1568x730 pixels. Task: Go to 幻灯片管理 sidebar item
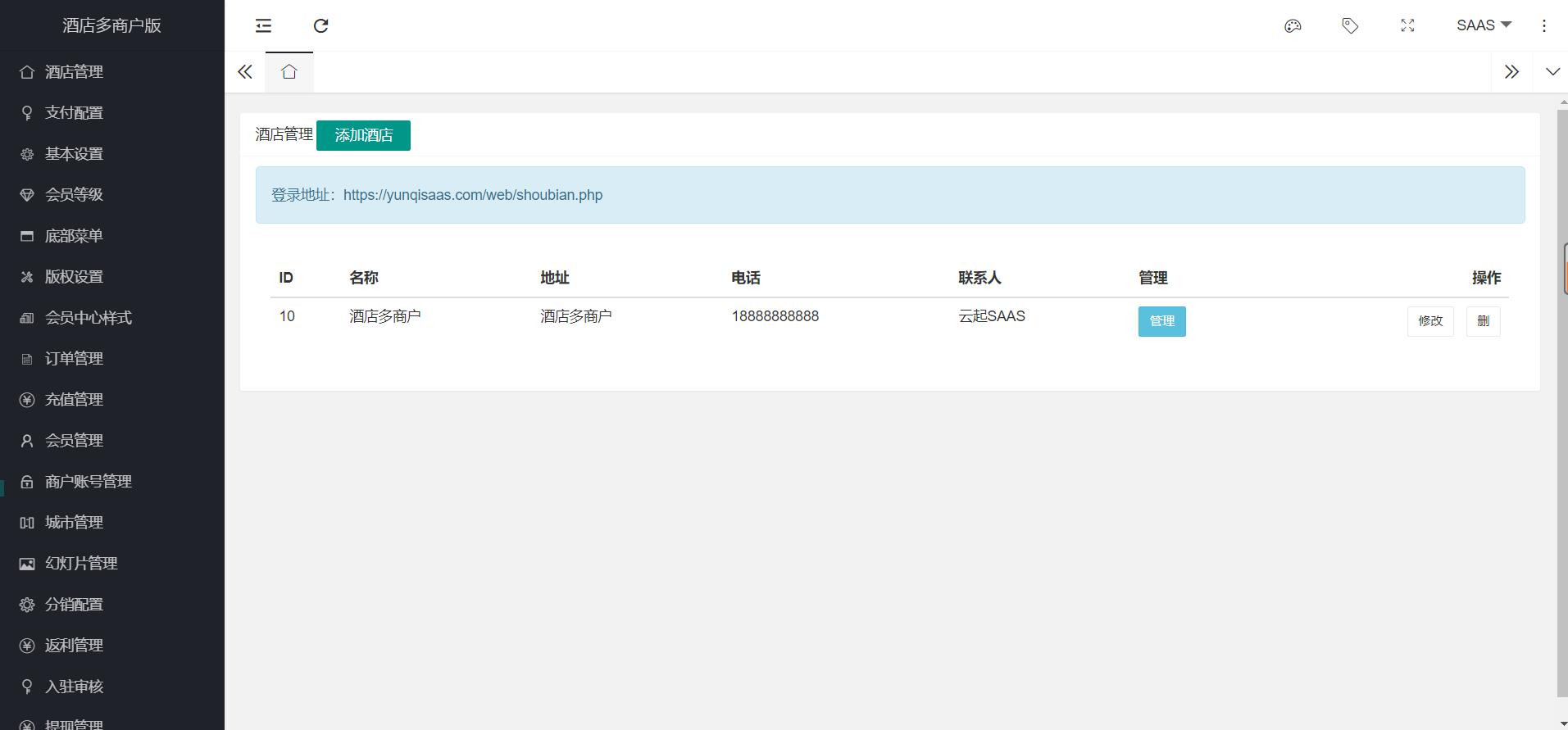pyautogui.click(x=81, y=564)
